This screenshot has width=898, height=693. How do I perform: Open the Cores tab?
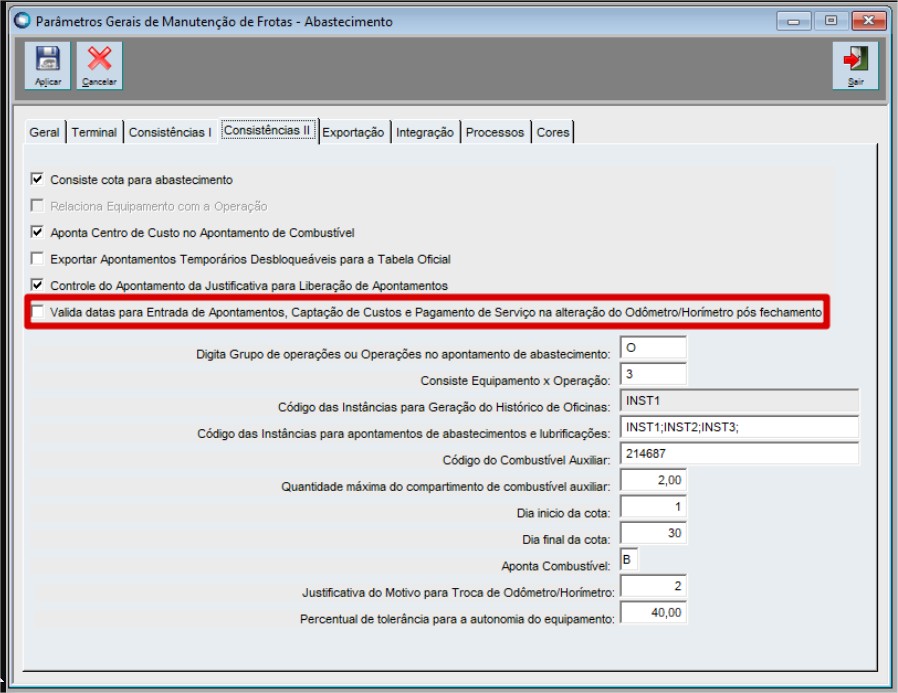(553, 132)
